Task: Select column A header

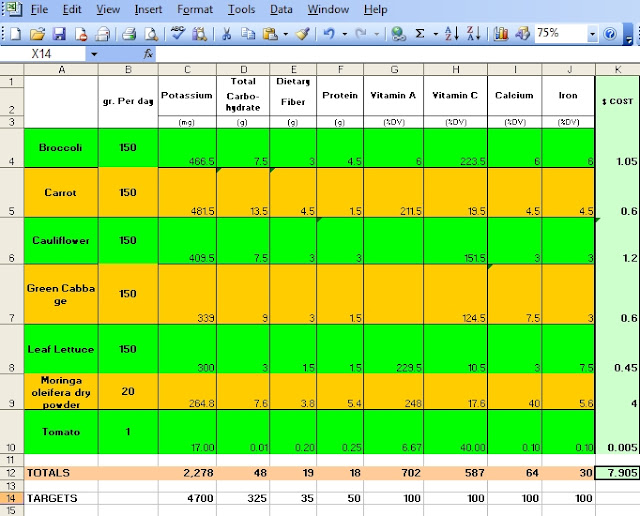Action: 61,69
